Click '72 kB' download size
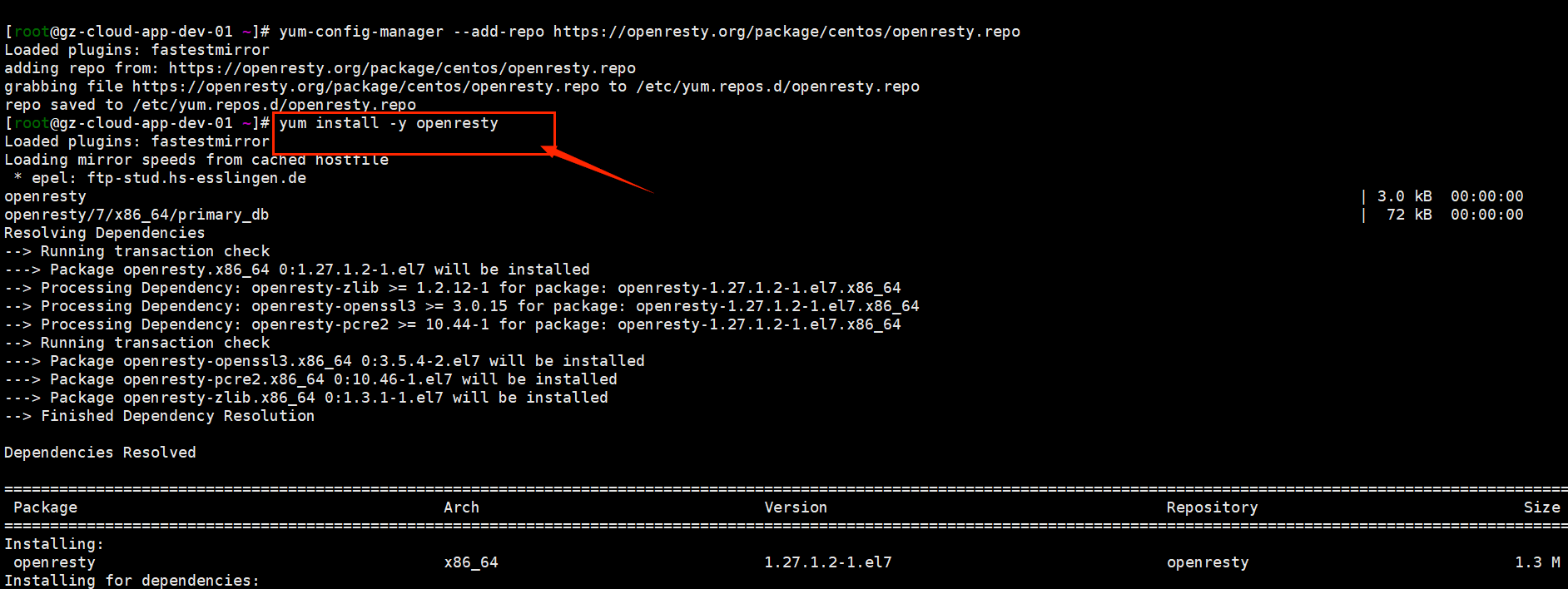Image resolution: width=1568 pixels, height=589 pixels. click(x=1409, y=215)
